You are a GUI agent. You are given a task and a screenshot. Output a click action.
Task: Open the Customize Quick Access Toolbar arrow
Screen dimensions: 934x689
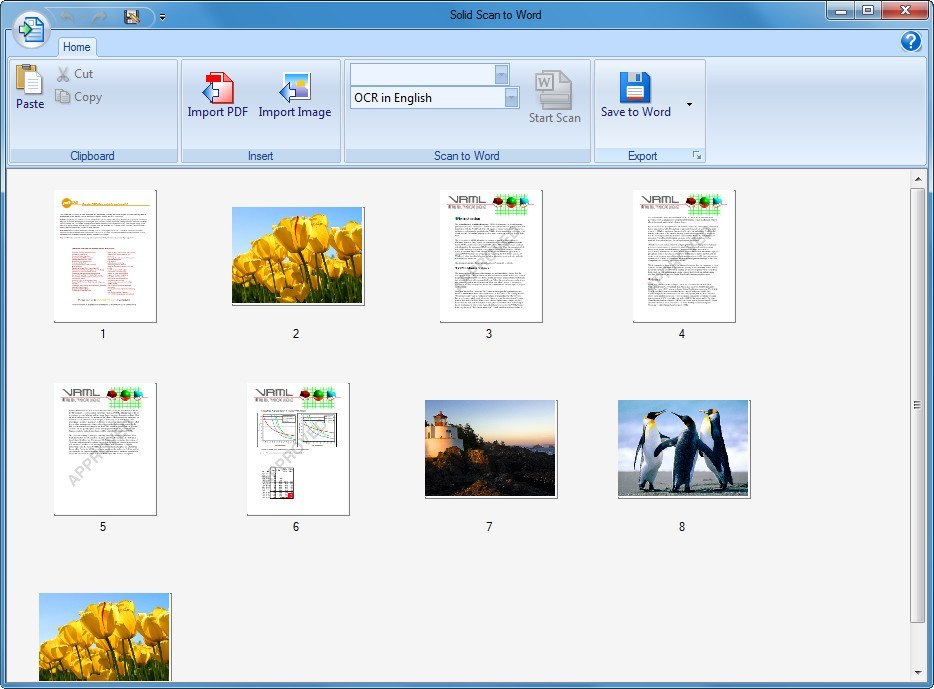[x=161, y=16]
